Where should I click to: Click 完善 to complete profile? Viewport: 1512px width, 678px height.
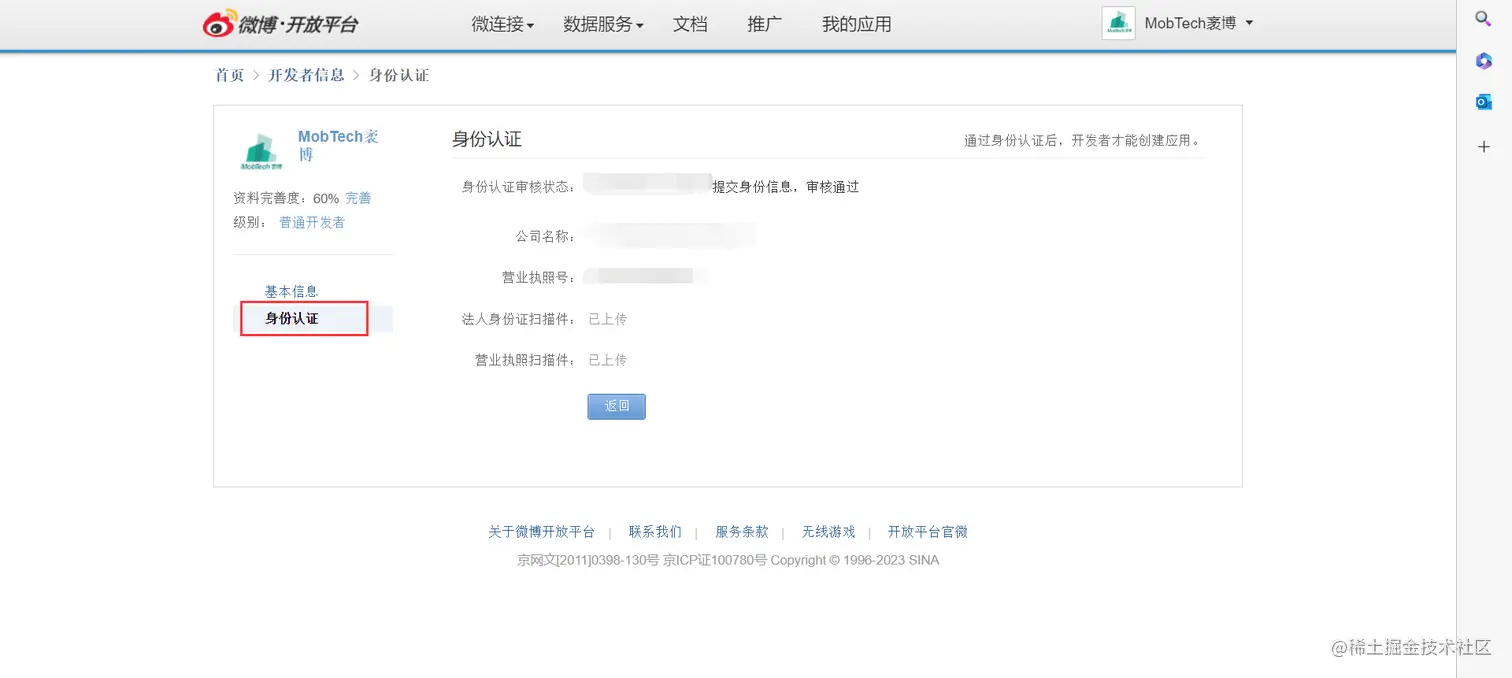[358, 198]
